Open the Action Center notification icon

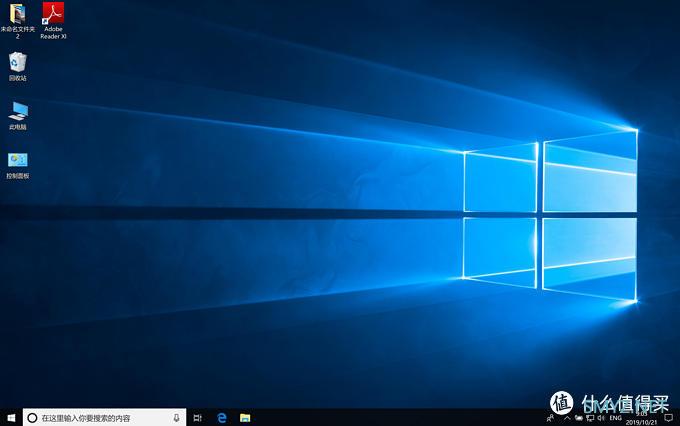point(669,418)
